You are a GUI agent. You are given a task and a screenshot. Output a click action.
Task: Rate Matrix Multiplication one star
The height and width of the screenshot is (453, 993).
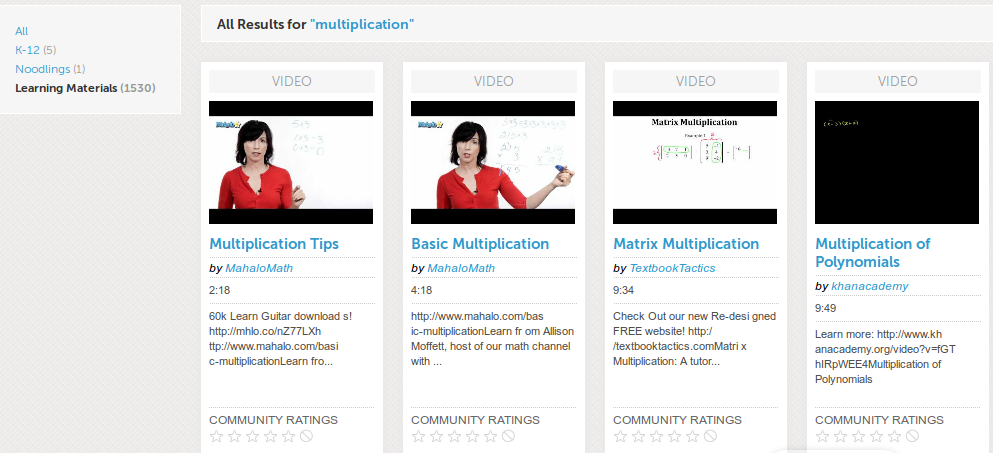tap(621, 436)
